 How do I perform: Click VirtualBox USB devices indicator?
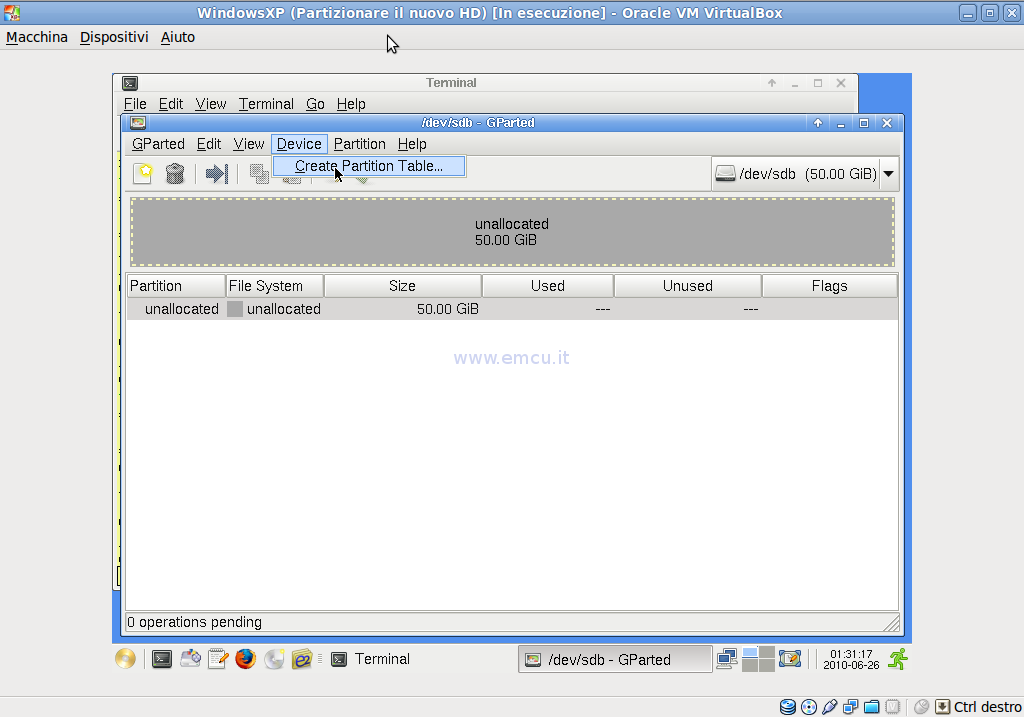pos(829,707)
